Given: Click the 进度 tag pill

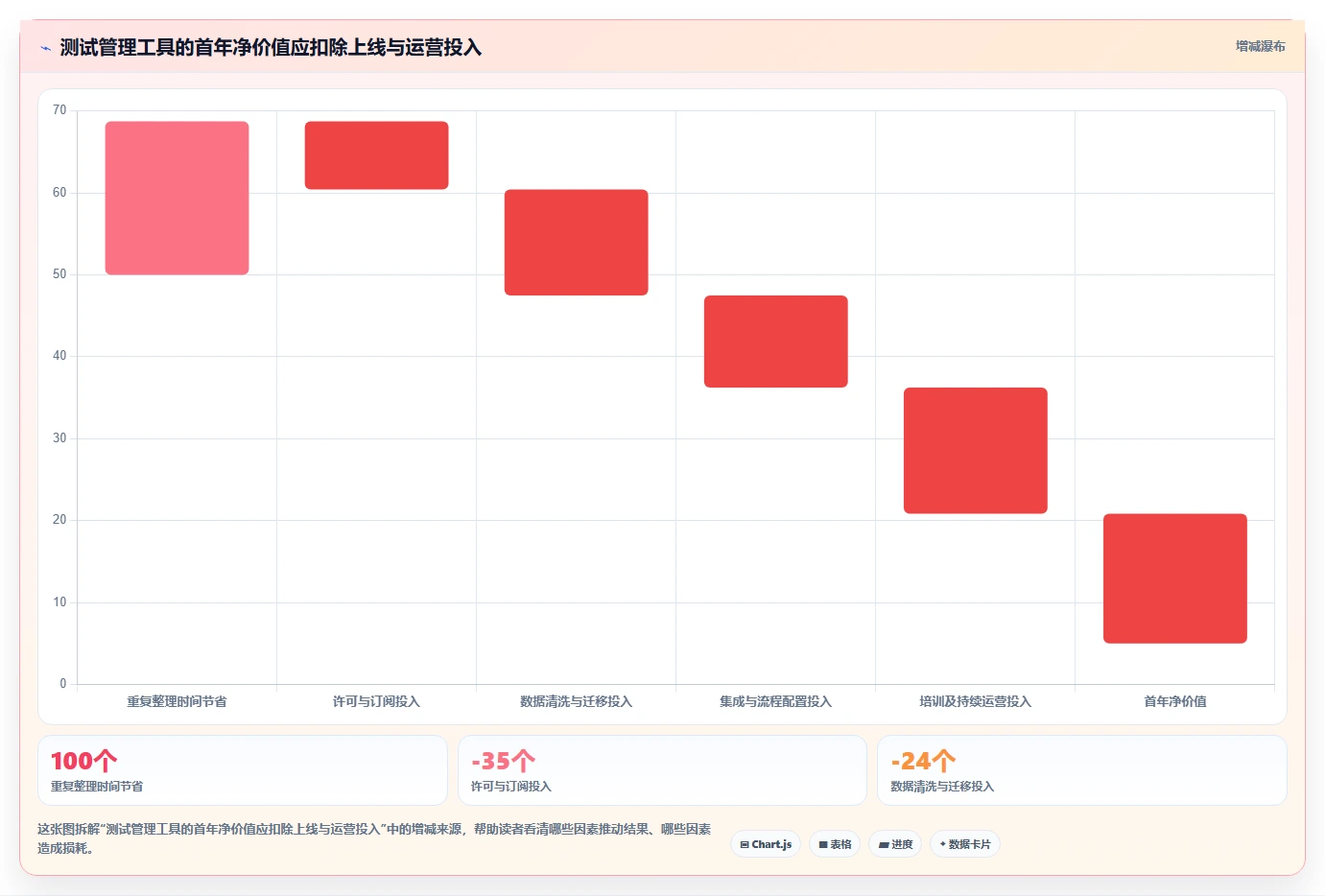Looking at the screenshot, I should coord(895,844).
